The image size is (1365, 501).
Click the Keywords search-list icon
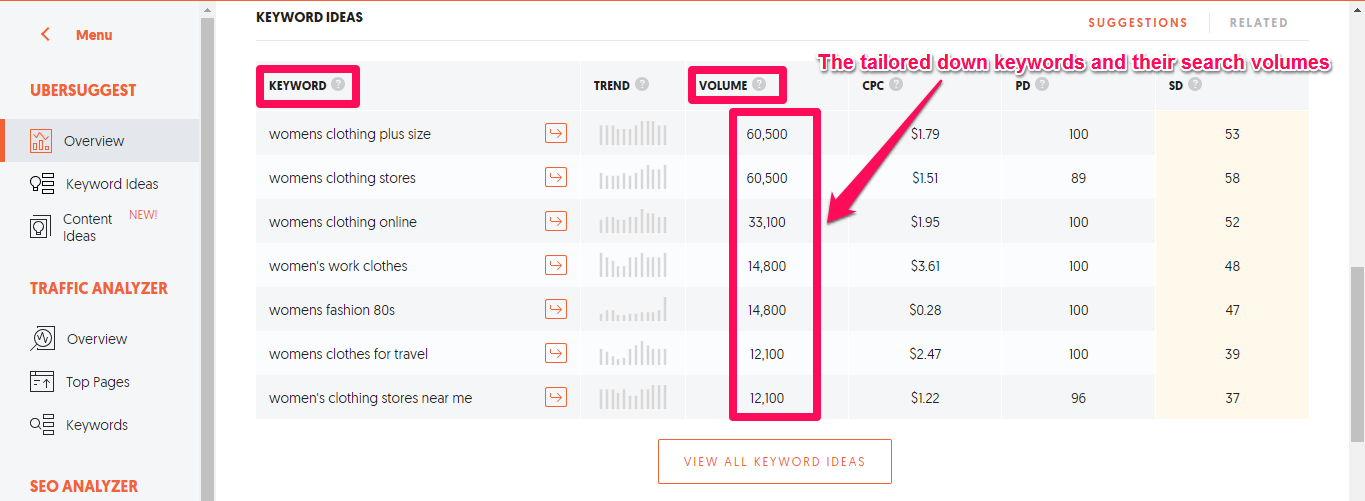pyautogui.click(x=42, y=425)
